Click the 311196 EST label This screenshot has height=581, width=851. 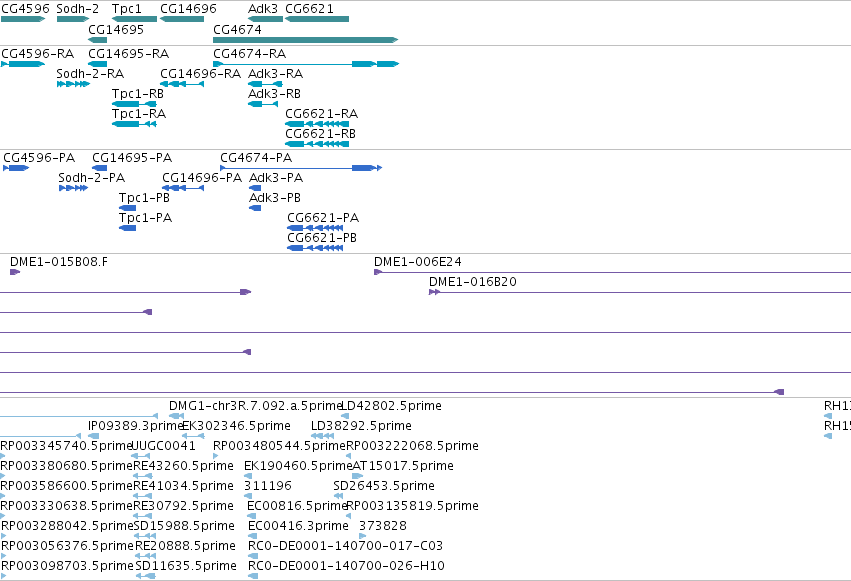[x=268, y=486]
